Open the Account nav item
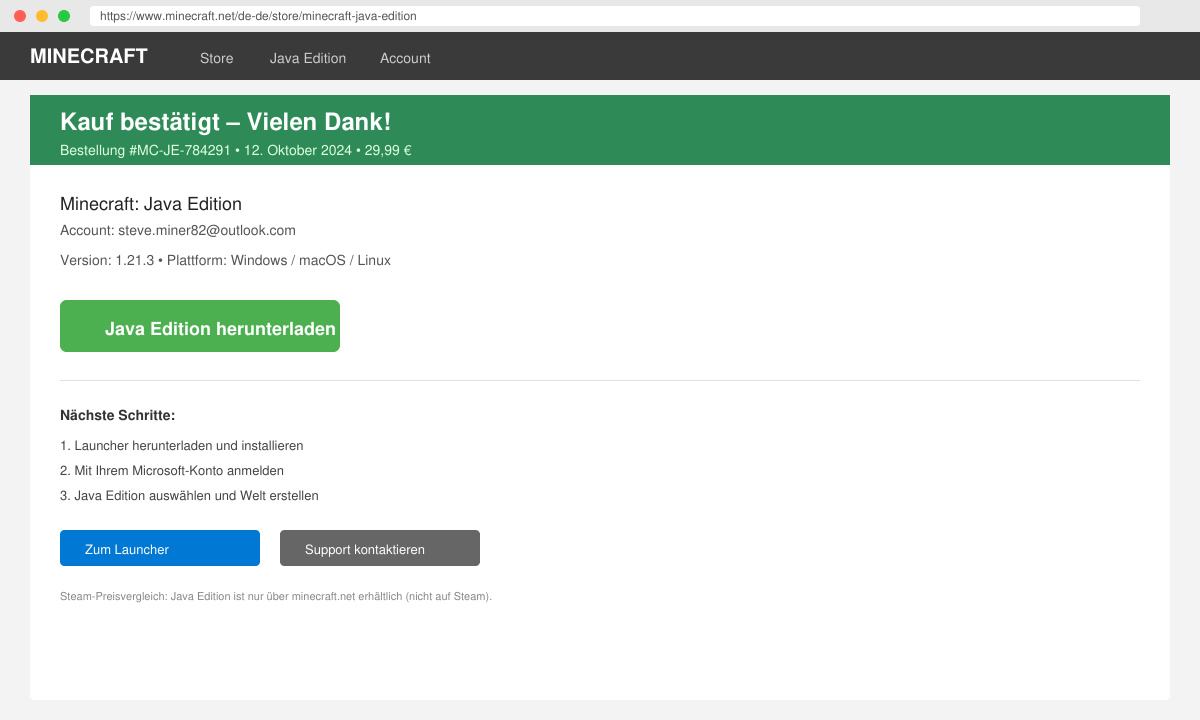1200x720 pixels. pos(405,58)
